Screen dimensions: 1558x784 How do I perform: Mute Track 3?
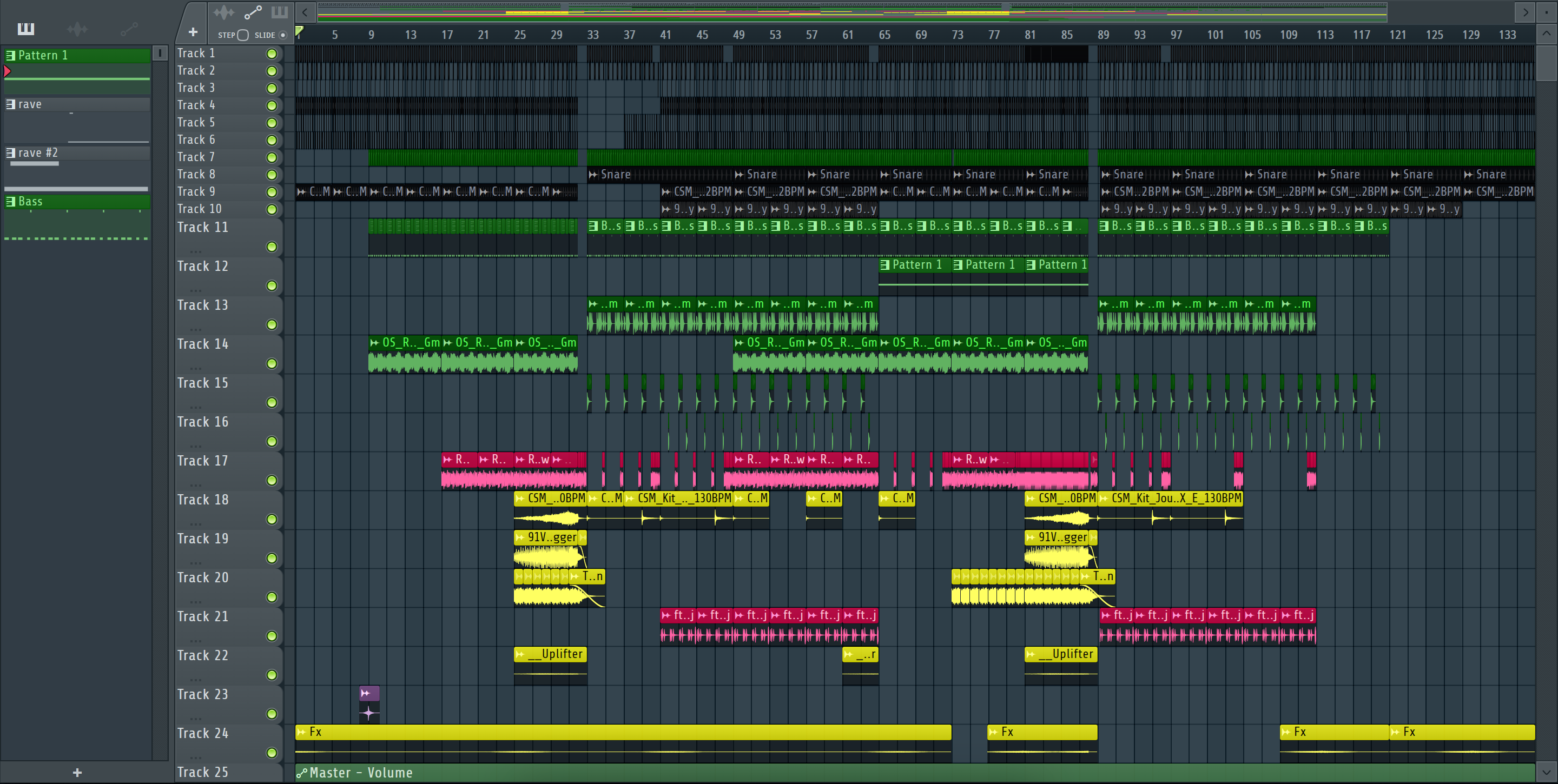tap(272, 88)
